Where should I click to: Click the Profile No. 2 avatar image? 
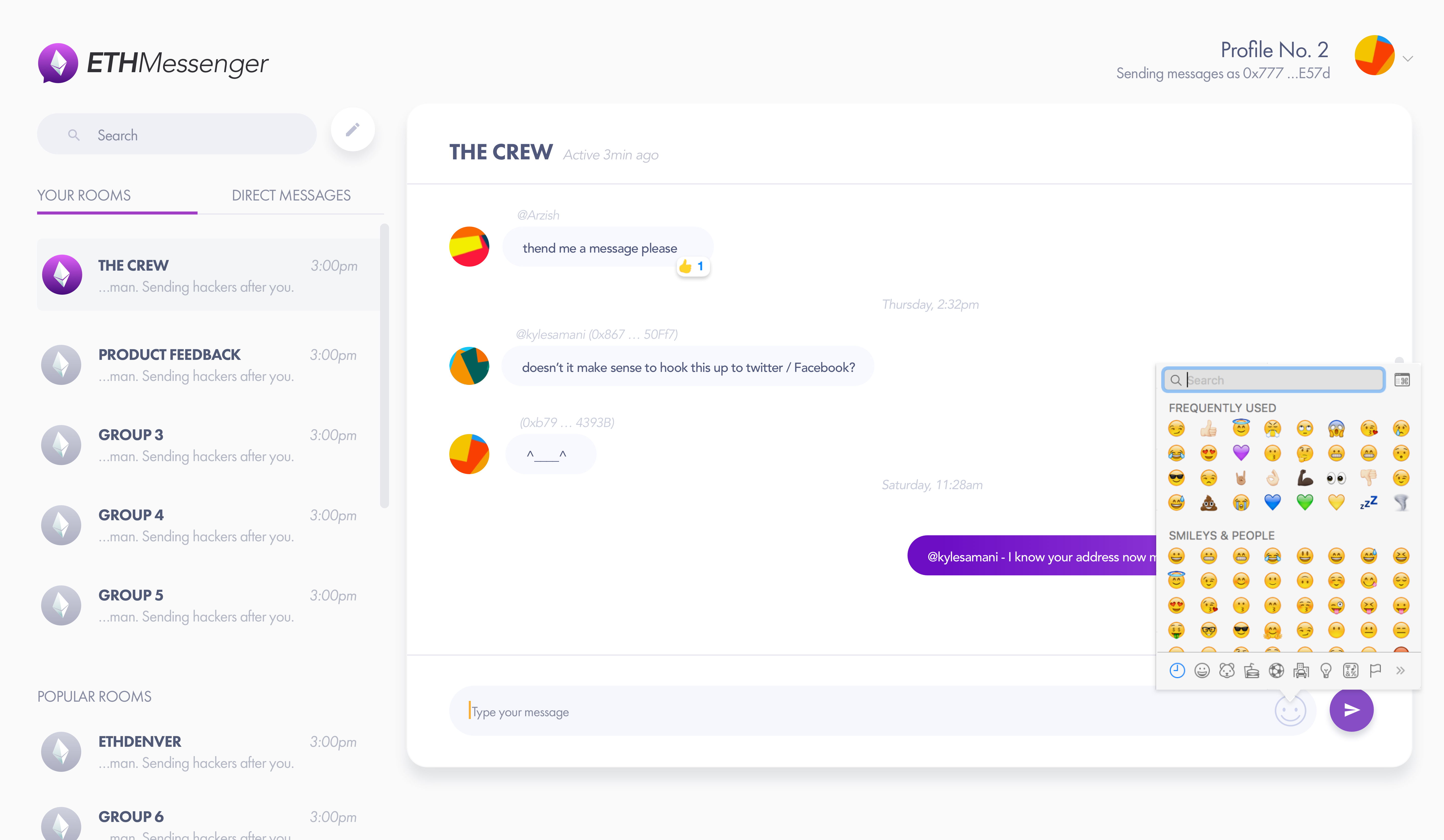1374,55
